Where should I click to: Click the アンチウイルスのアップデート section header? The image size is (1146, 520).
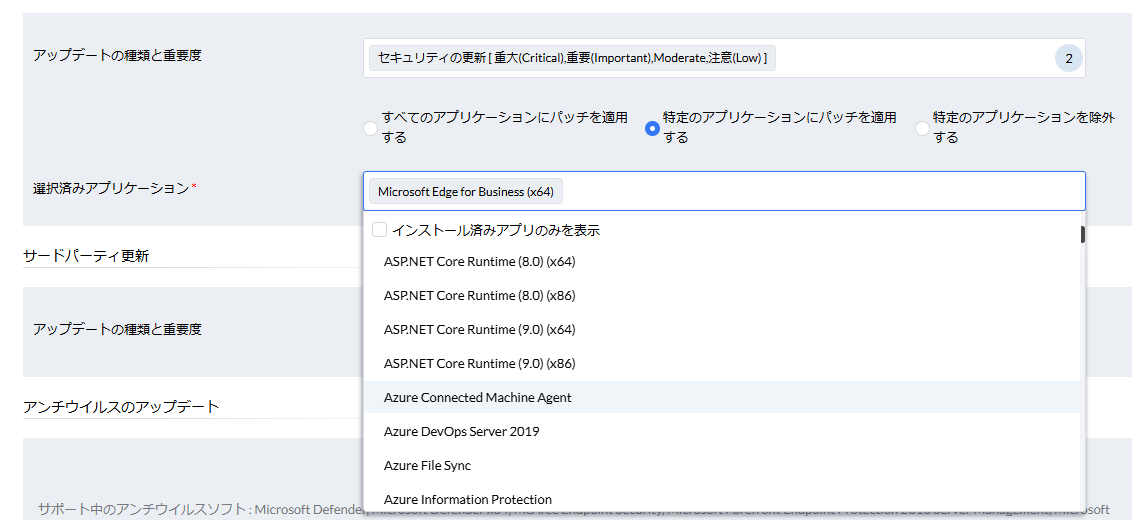[x=121, y=406]
